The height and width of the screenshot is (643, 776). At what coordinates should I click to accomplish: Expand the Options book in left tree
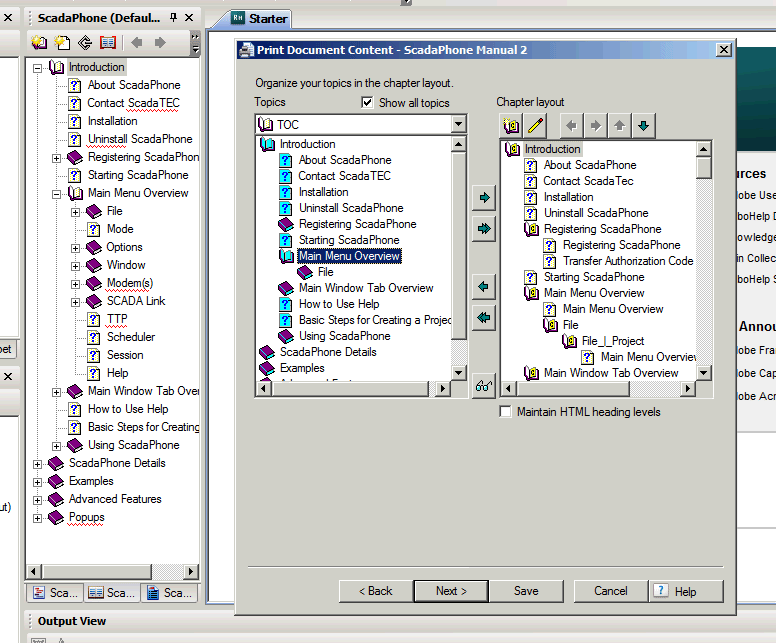coord(75,248)
